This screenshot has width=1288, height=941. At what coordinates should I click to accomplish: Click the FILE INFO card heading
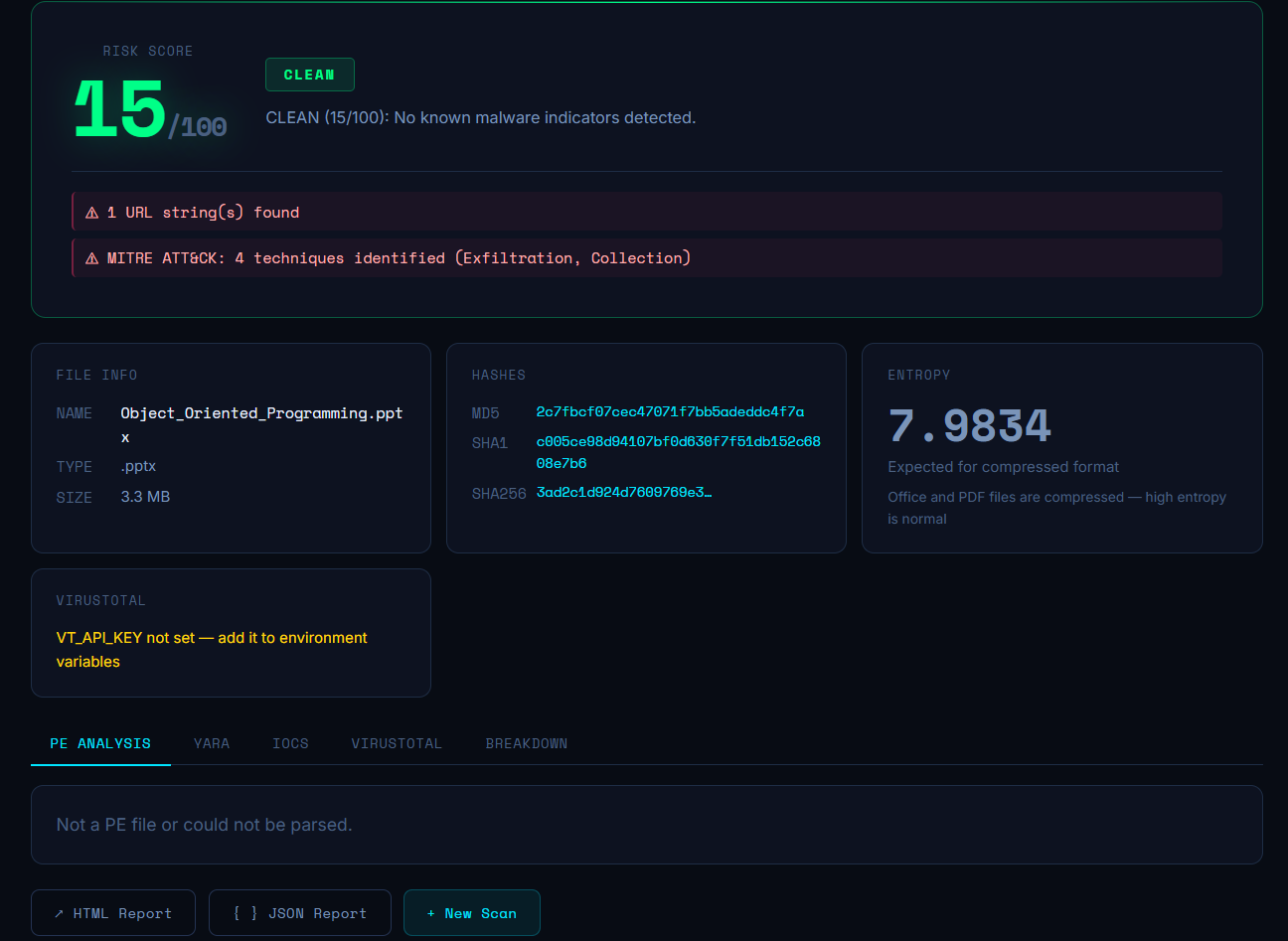point(96,375)
